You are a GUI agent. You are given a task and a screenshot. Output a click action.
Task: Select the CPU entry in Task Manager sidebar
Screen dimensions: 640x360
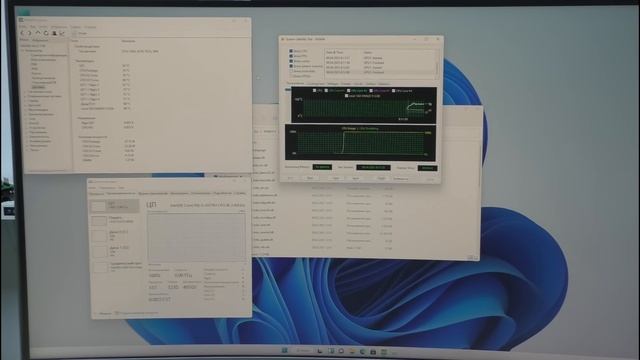coord(114,205)
